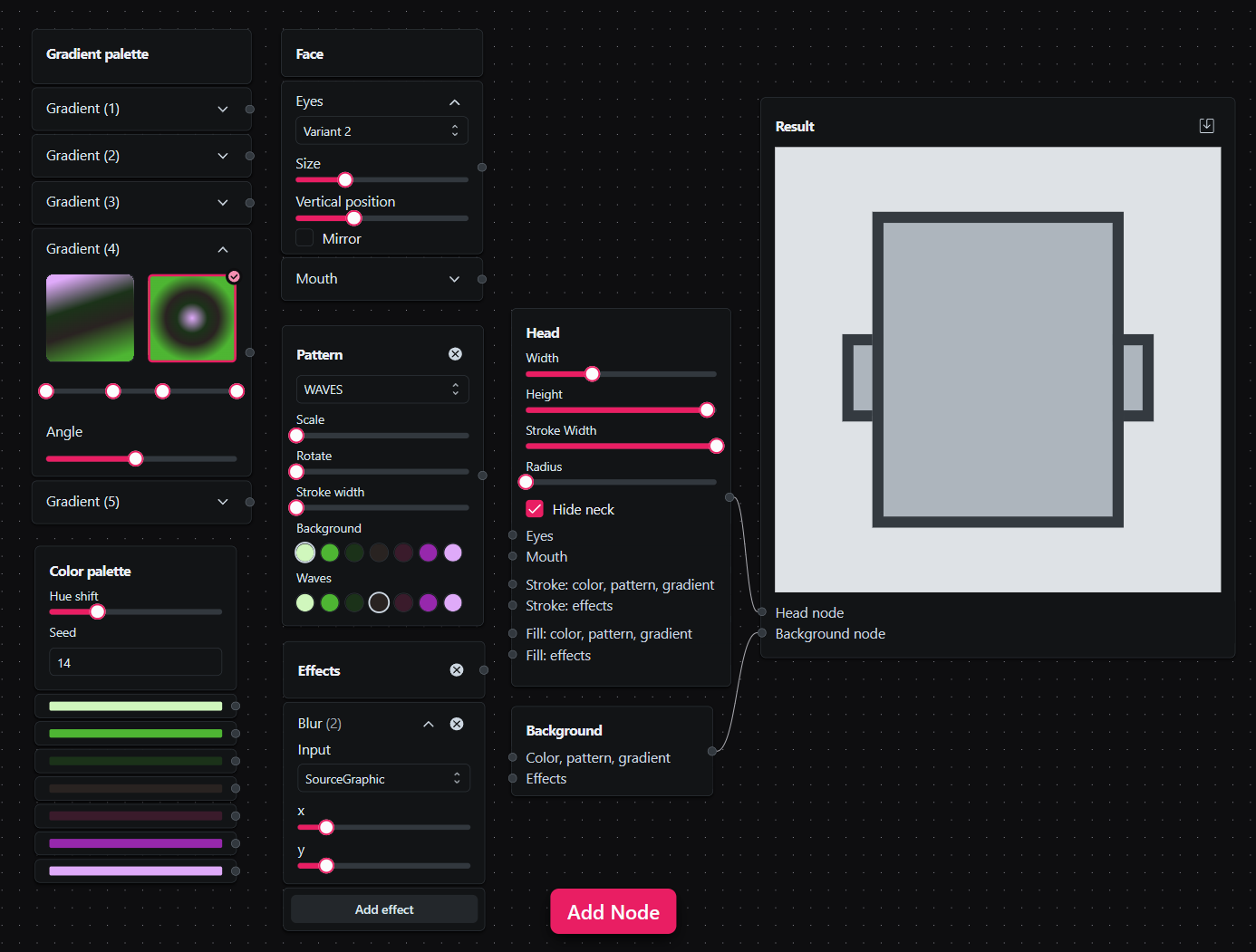Click the Pattern Rotate slider handle

(x=296, y=472)
